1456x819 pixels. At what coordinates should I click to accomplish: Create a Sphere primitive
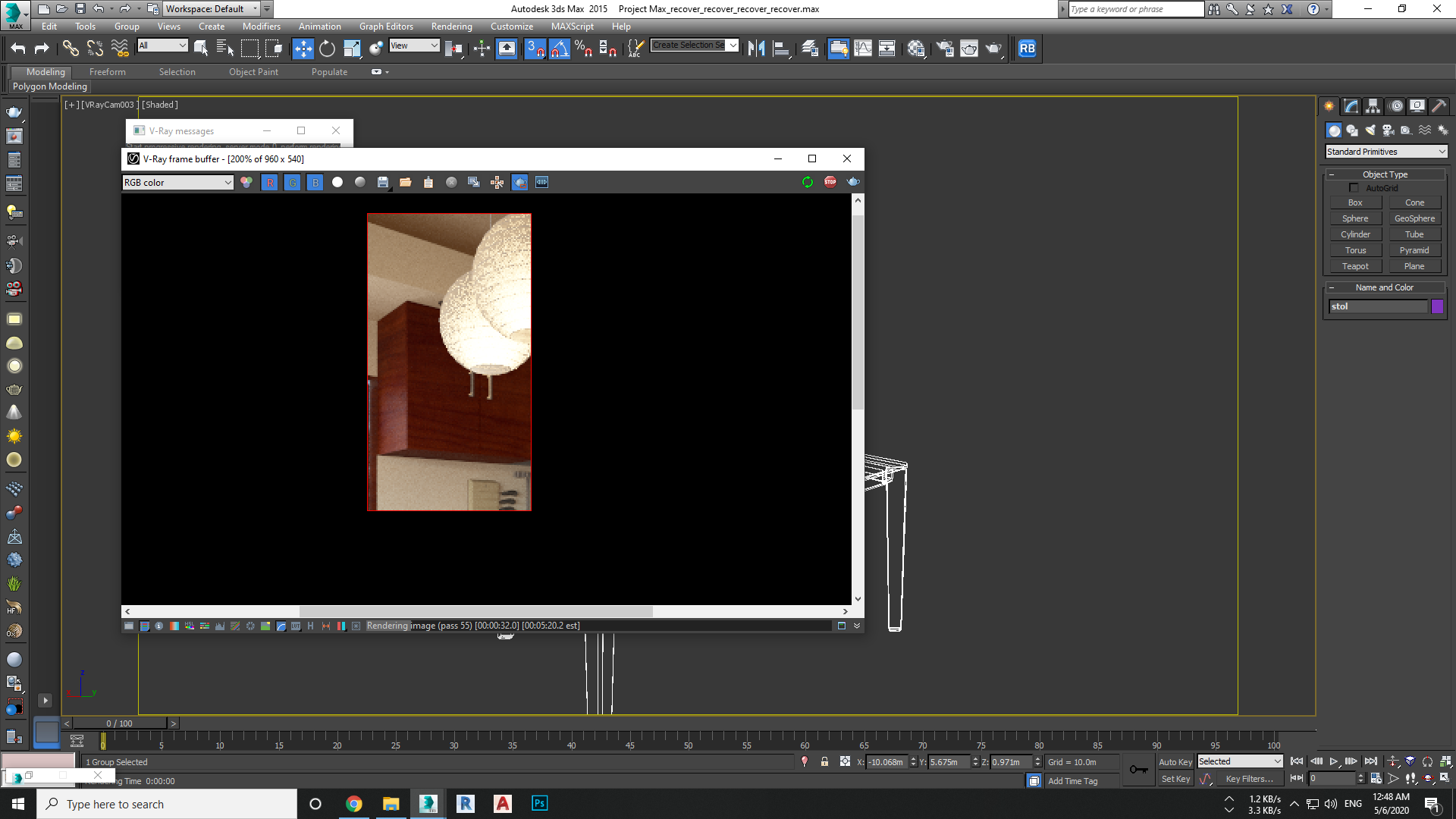click(x=1355, y=219)
